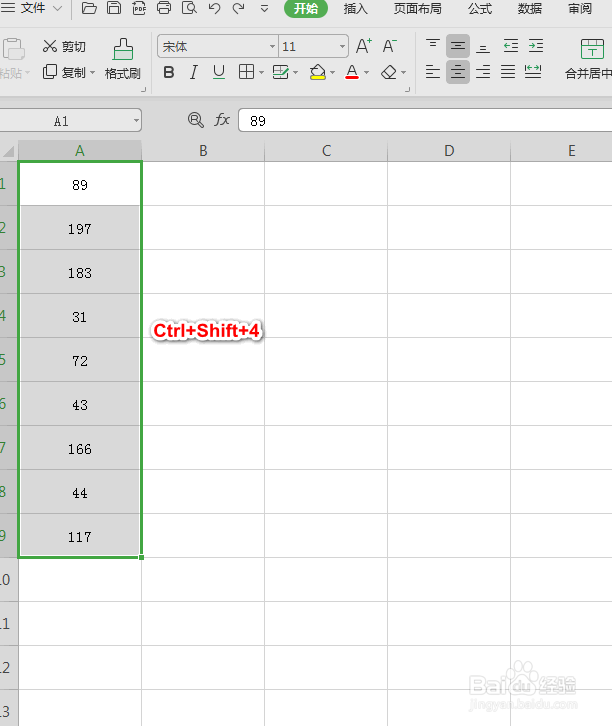
Task: Open the 数据 tab
Action: click(x=530, y=8)
